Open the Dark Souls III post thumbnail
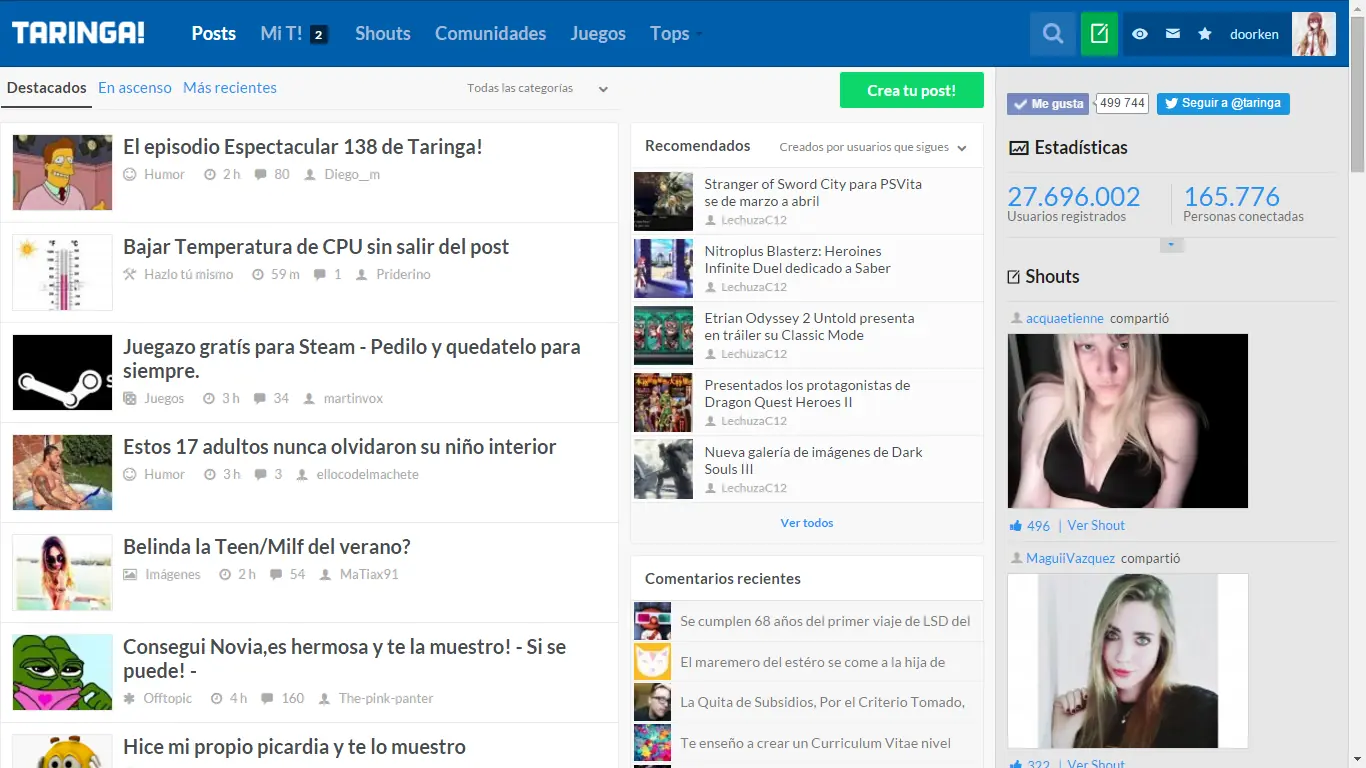 662,469
